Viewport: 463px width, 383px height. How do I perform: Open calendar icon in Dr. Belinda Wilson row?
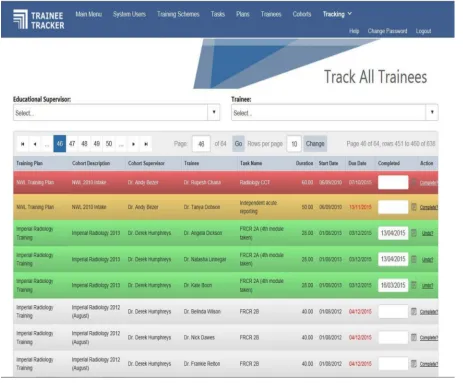click(x=414, y=311)
